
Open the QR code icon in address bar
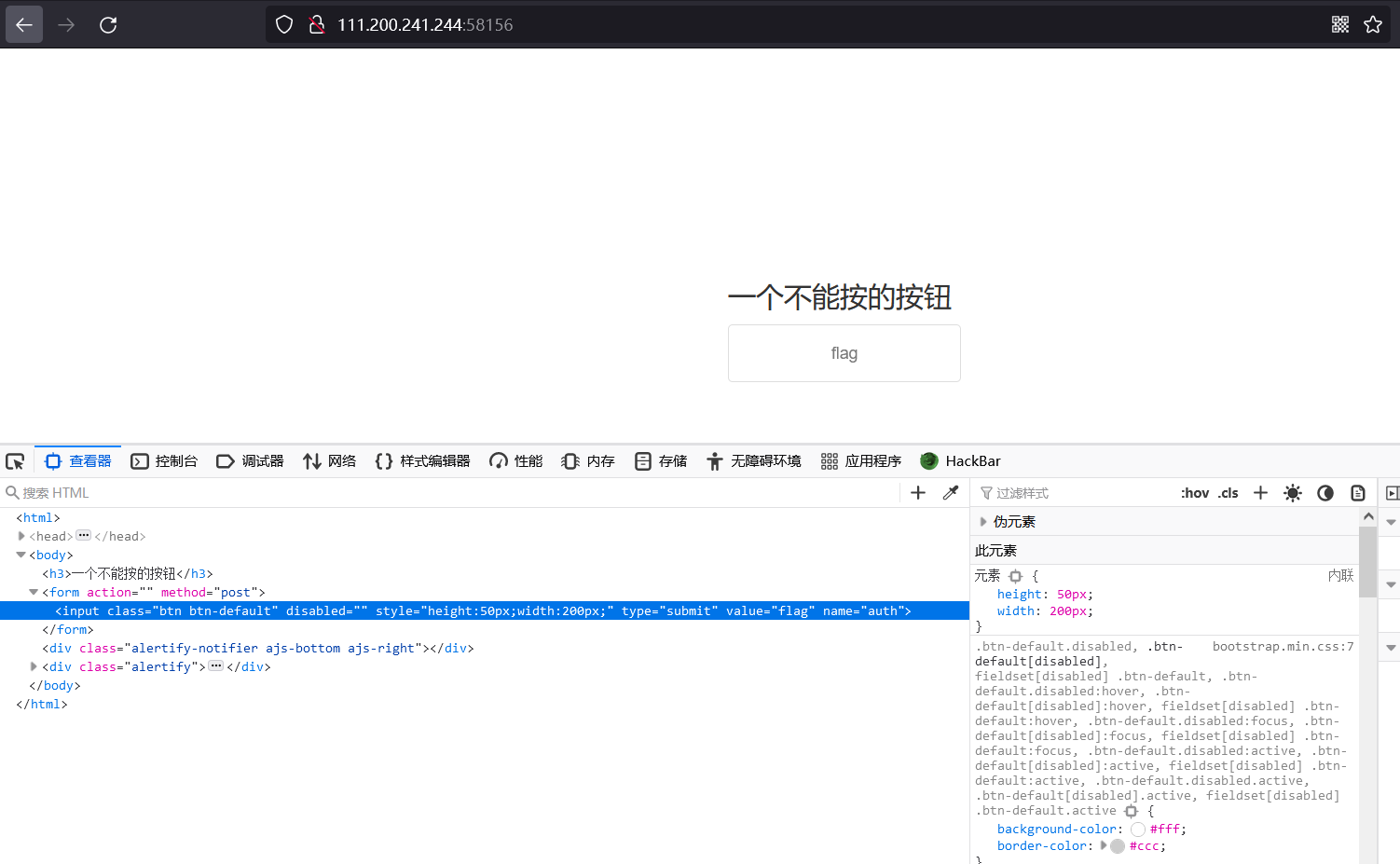point(1340,24)
